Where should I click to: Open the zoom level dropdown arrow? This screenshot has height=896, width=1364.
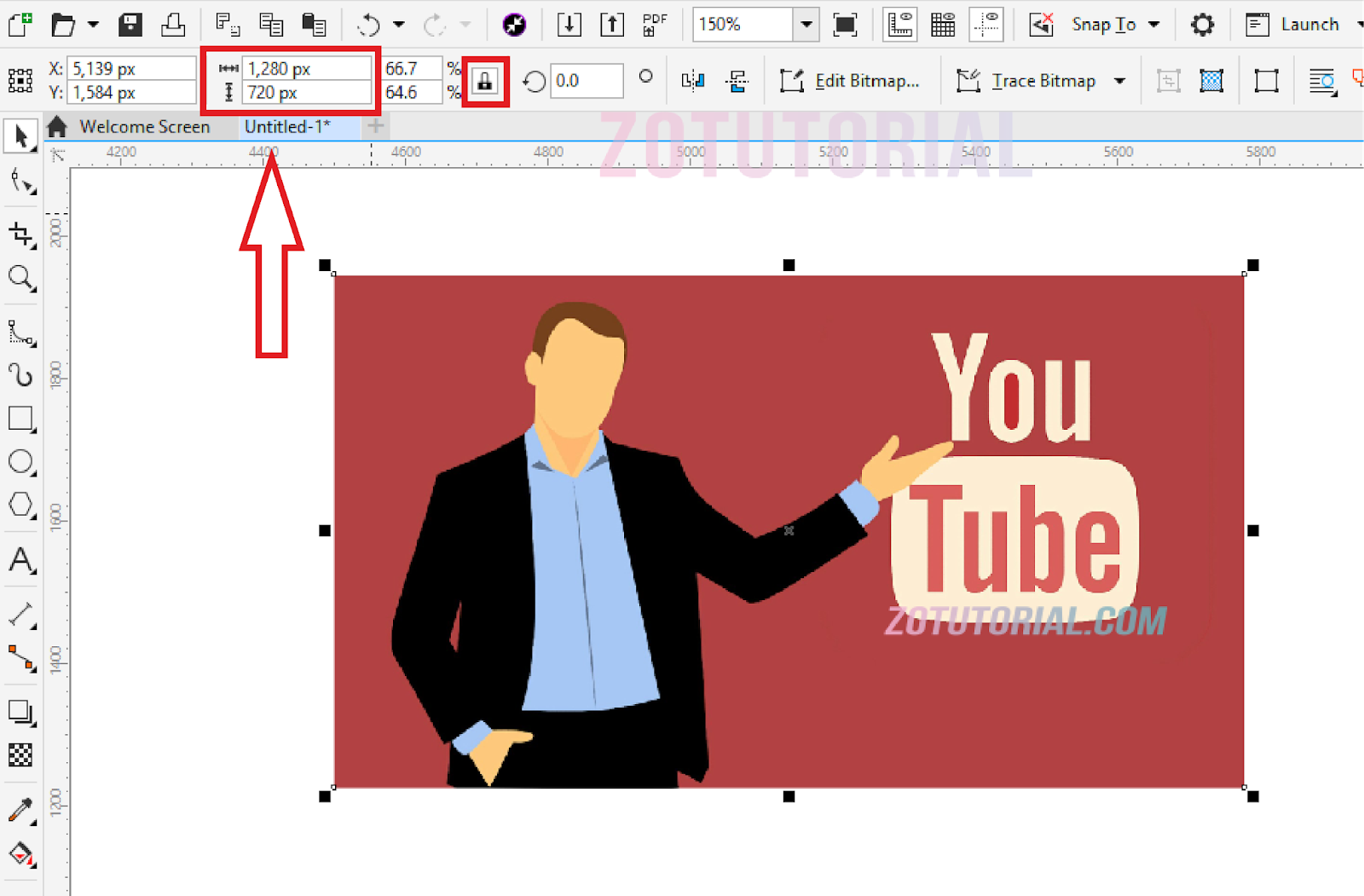[x=806, y=25]
